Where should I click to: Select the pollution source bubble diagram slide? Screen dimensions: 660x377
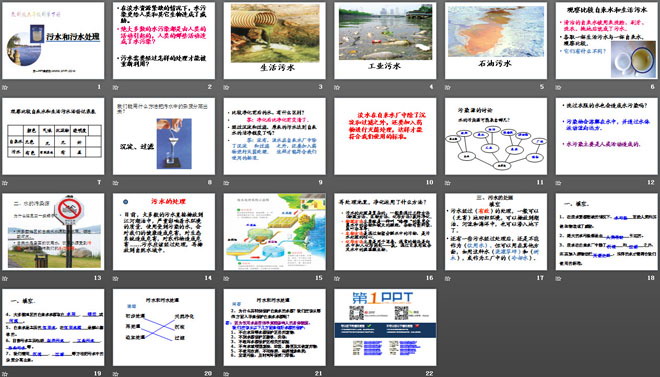[496, 136]
